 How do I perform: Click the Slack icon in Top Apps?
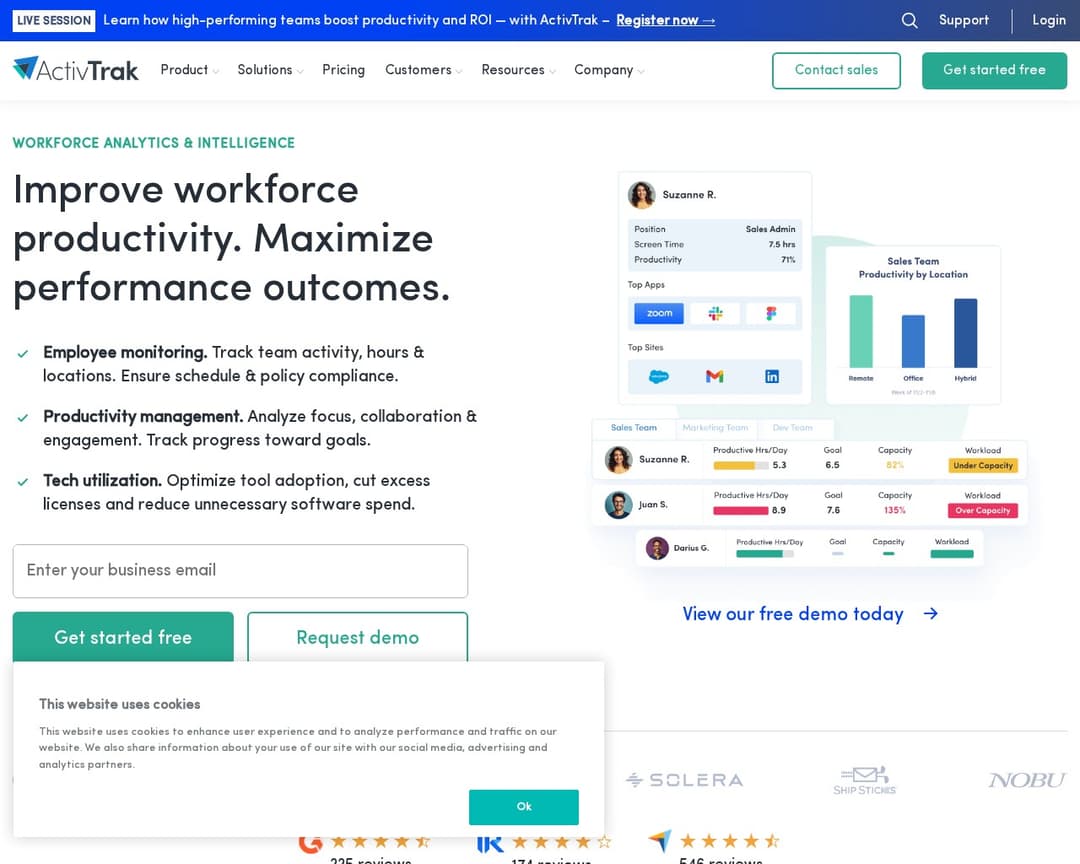714,312
